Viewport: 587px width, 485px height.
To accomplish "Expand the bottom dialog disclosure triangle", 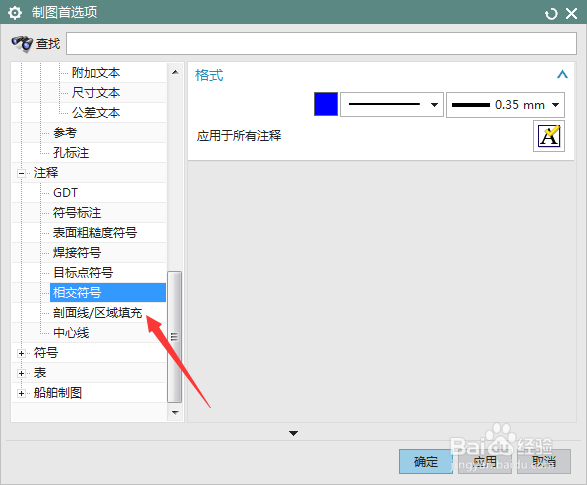I will click(x=294, y=433).
